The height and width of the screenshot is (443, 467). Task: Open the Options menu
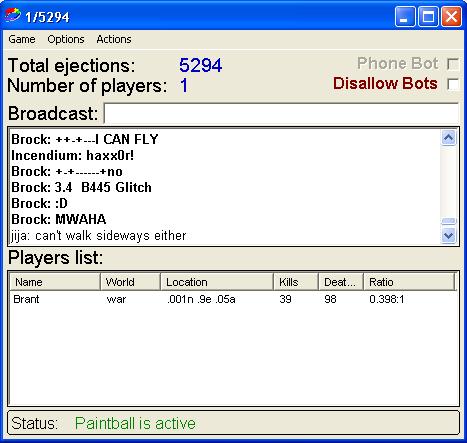[x=66, y=39]
